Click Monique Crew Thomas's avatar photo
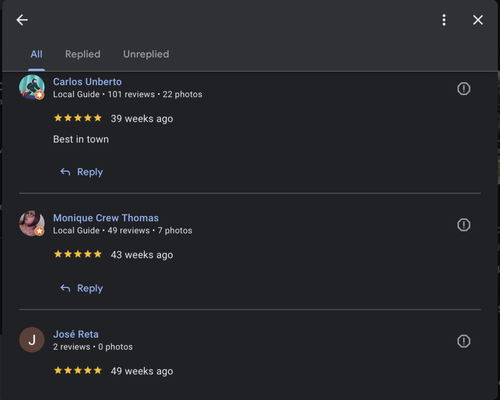The width and height of the screenshot is (500, 400). (32, 223)
